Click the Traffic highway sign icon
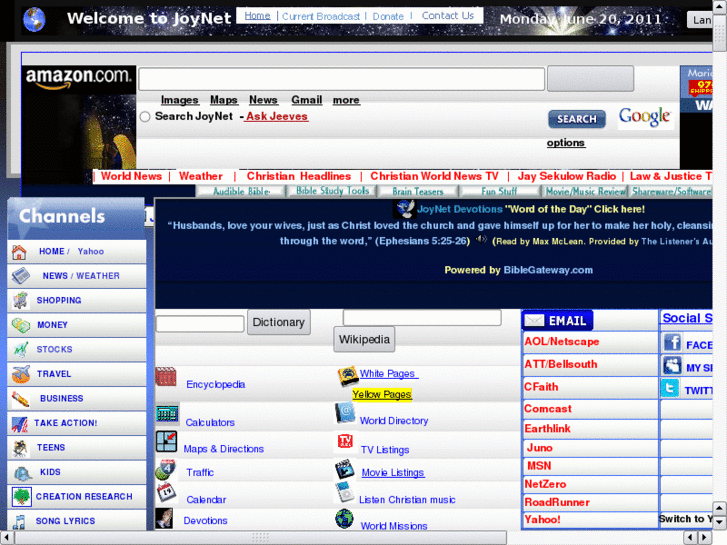Viewport: 727px width, 545px height. click(x=166, y=469)
